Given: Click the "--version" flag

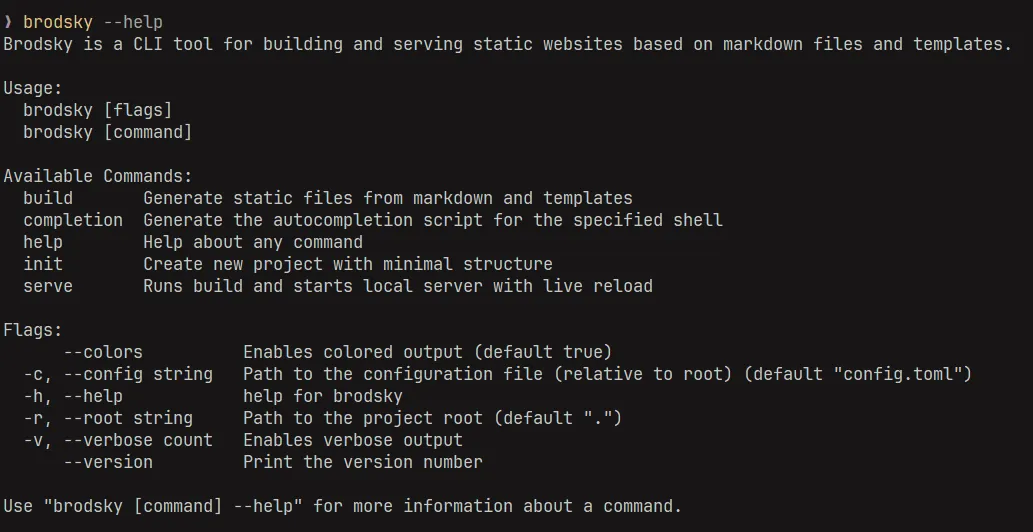Looking at the screenshot, I should [108, 462].
